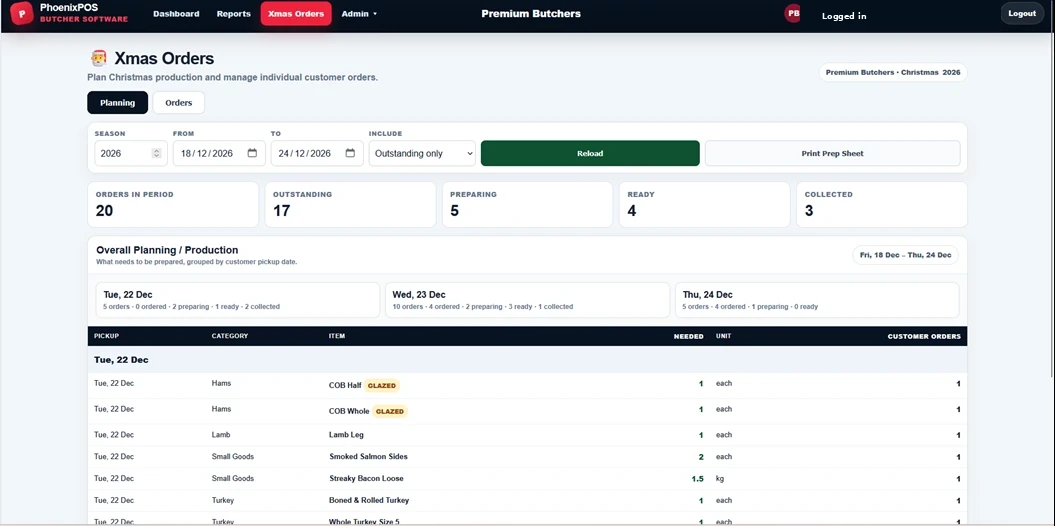Click the green Reload button
This screenshot has width=1055, height=526.
pyautogui.click(x=590, y=153)
